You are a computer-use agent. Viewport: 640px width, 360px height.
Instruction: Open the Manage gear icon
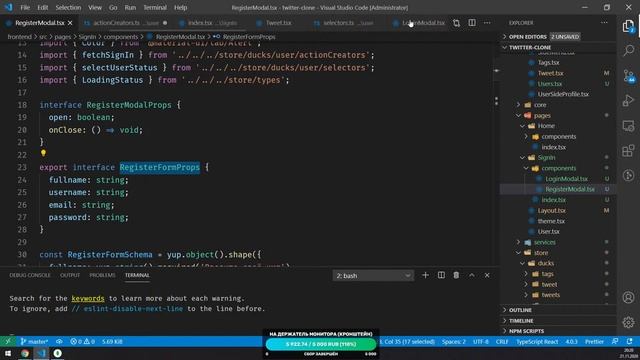tap(629, 322)
